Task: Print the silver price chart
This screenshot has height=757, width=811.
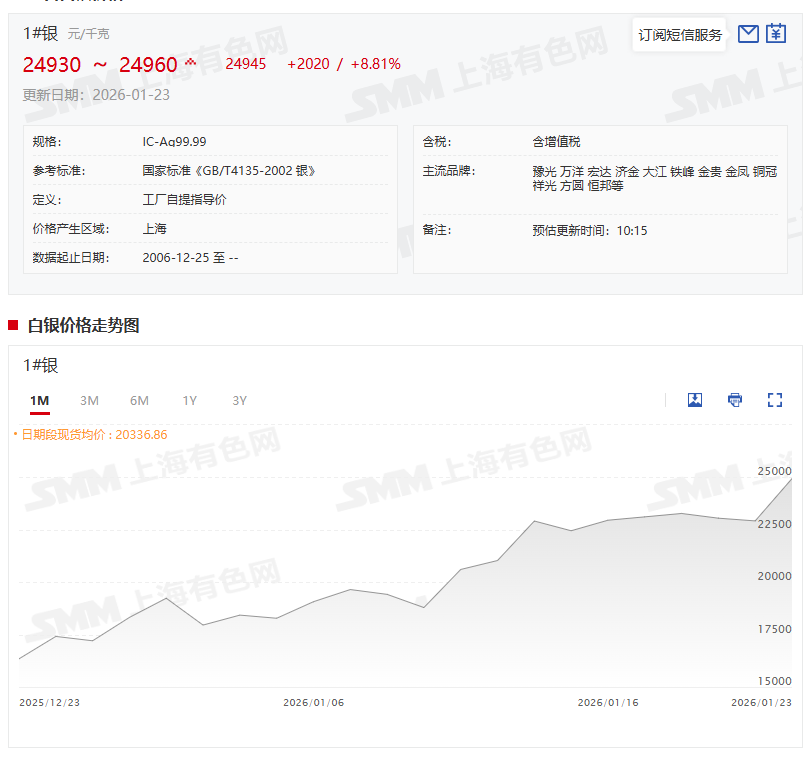Action: pyautogui.click(x=735, y=400)
